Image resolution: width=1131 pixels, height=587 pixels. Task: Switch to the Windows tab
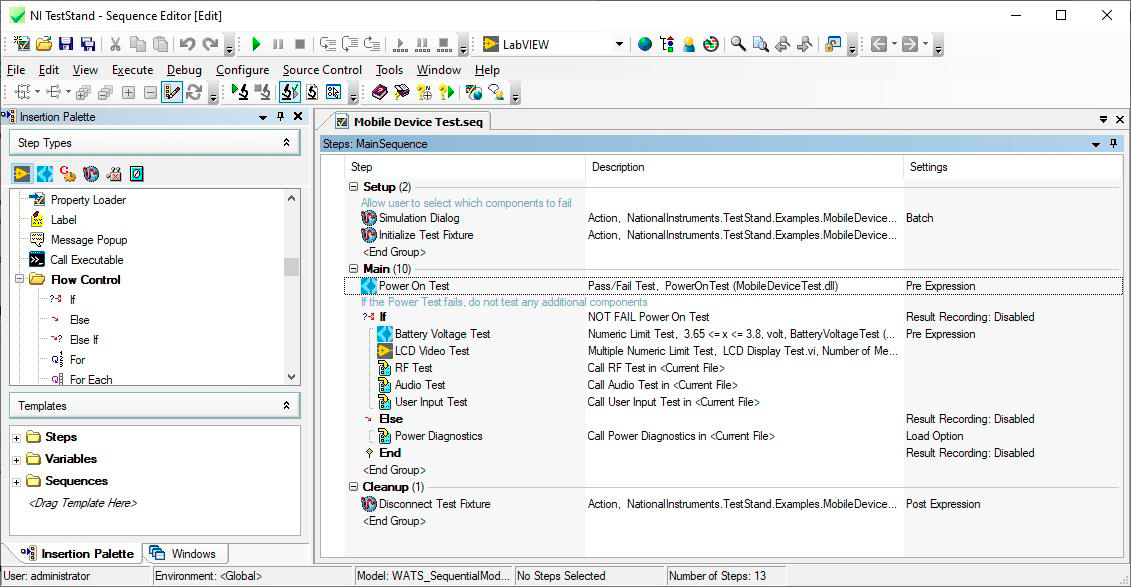coord(185,553)
